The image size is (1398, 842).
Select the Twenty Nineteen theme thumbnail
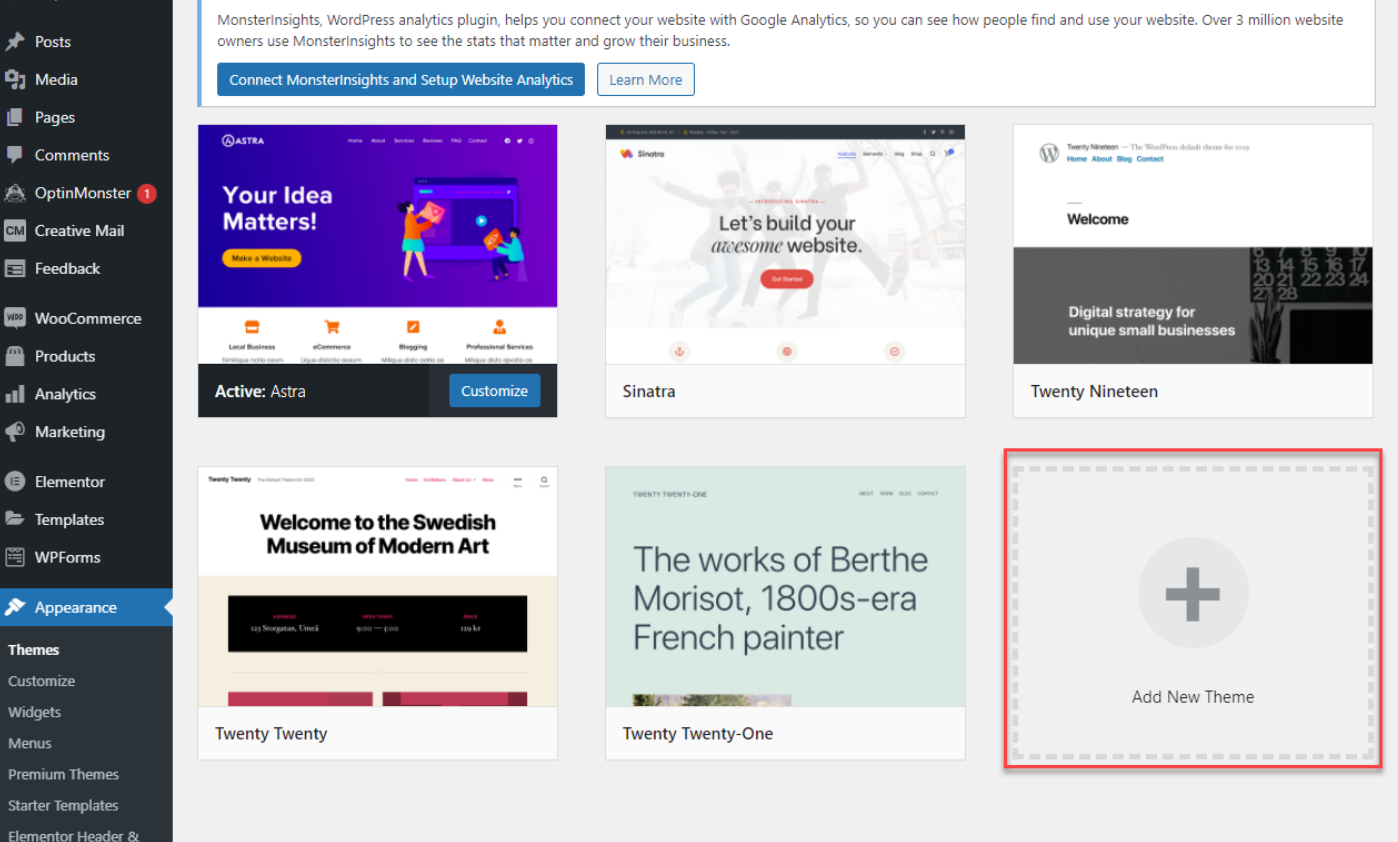[x=1193, y=244]
